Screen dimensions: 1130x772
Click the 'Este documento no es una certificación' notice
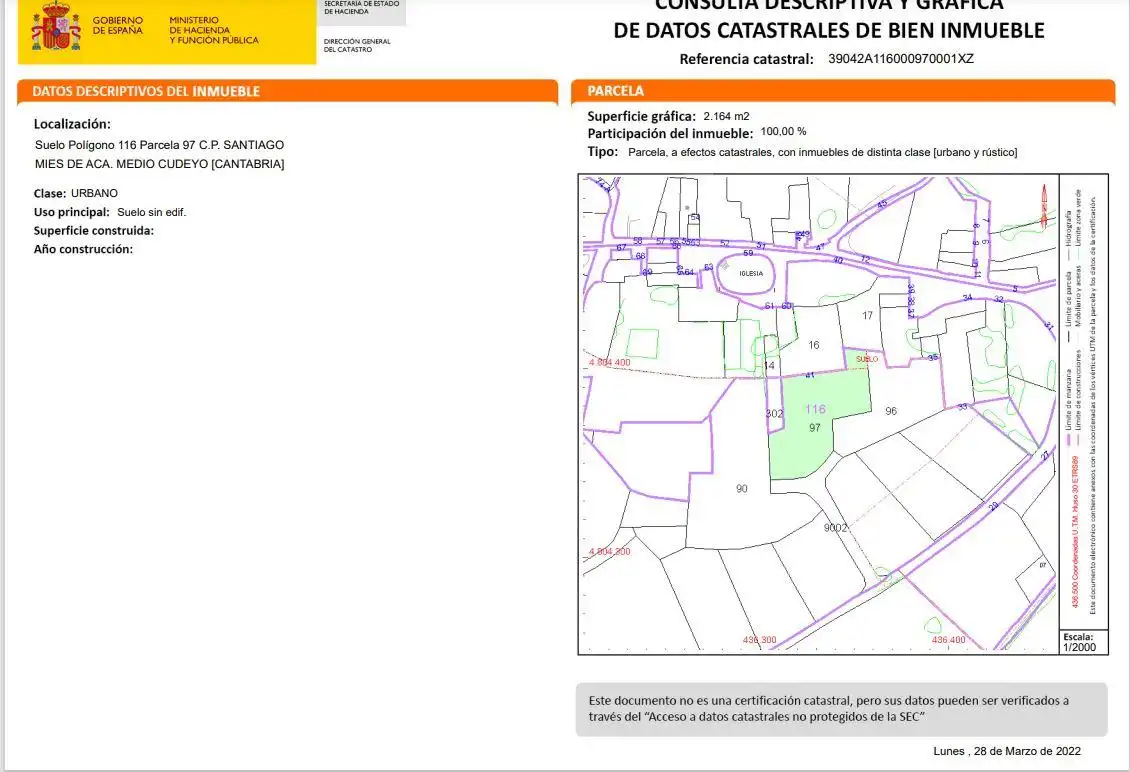pyautogui.click(x=841, y=709)
